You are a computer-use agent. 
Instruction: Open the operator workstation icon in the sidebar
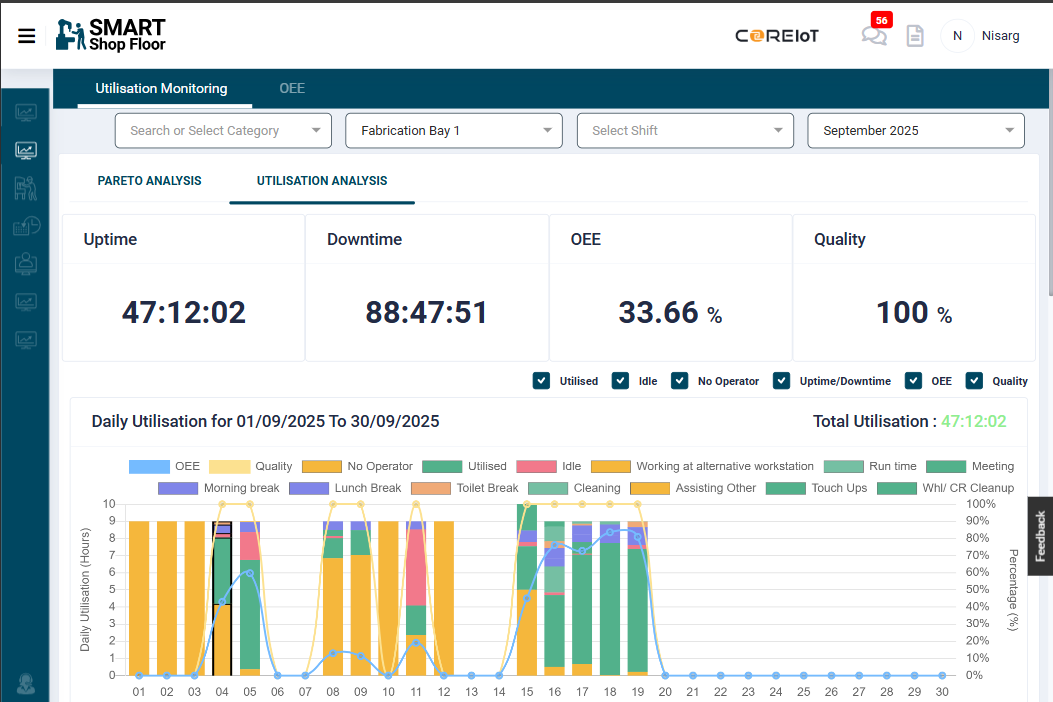point(26,188)
